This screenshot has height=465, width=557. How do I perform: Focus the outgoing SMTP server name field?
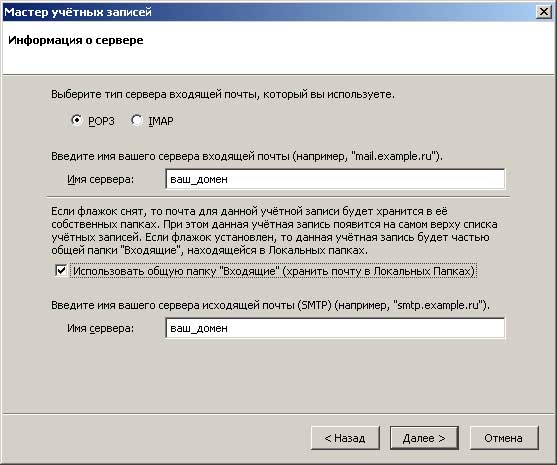[x=335, y=328]
